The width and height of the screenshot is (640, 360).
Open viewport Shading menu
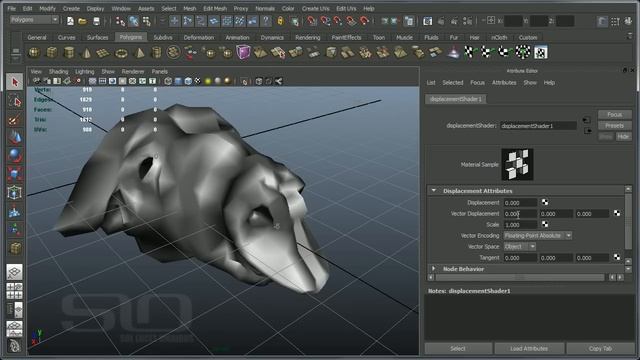coord(58,71)
